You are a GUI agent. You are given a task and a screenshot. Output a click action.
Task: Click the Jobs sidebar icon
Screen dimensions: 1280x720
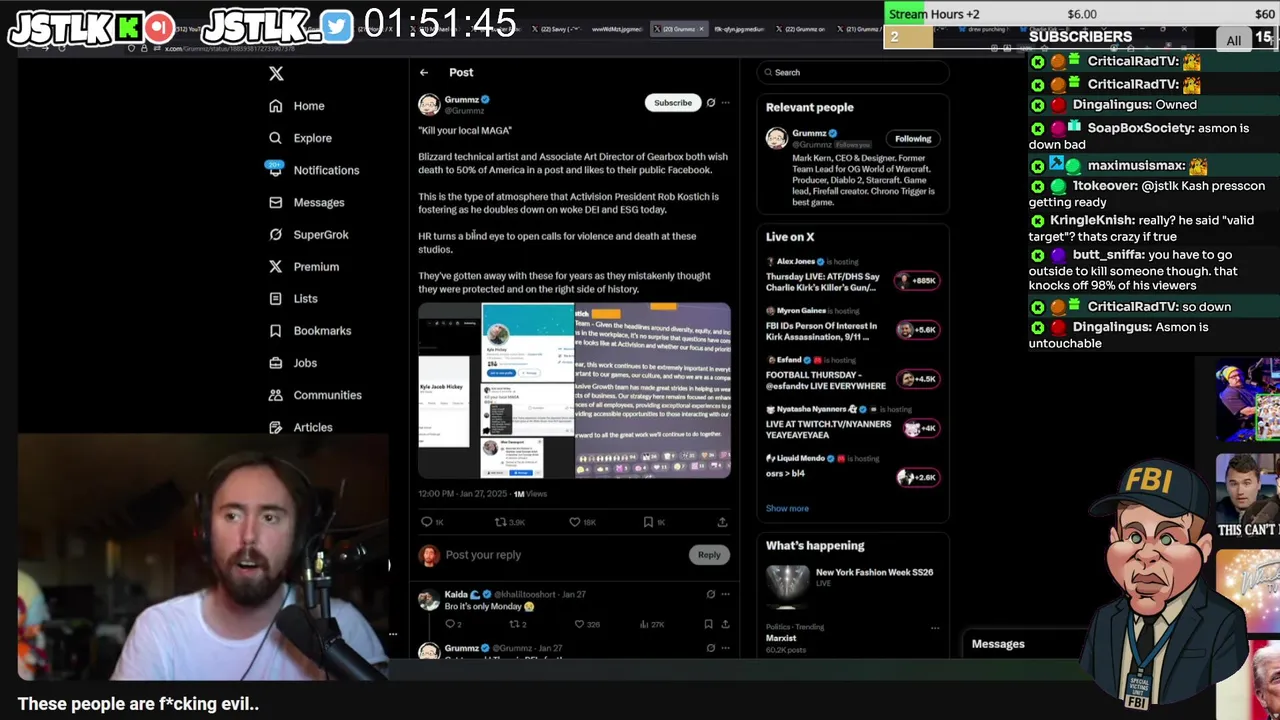275,363
